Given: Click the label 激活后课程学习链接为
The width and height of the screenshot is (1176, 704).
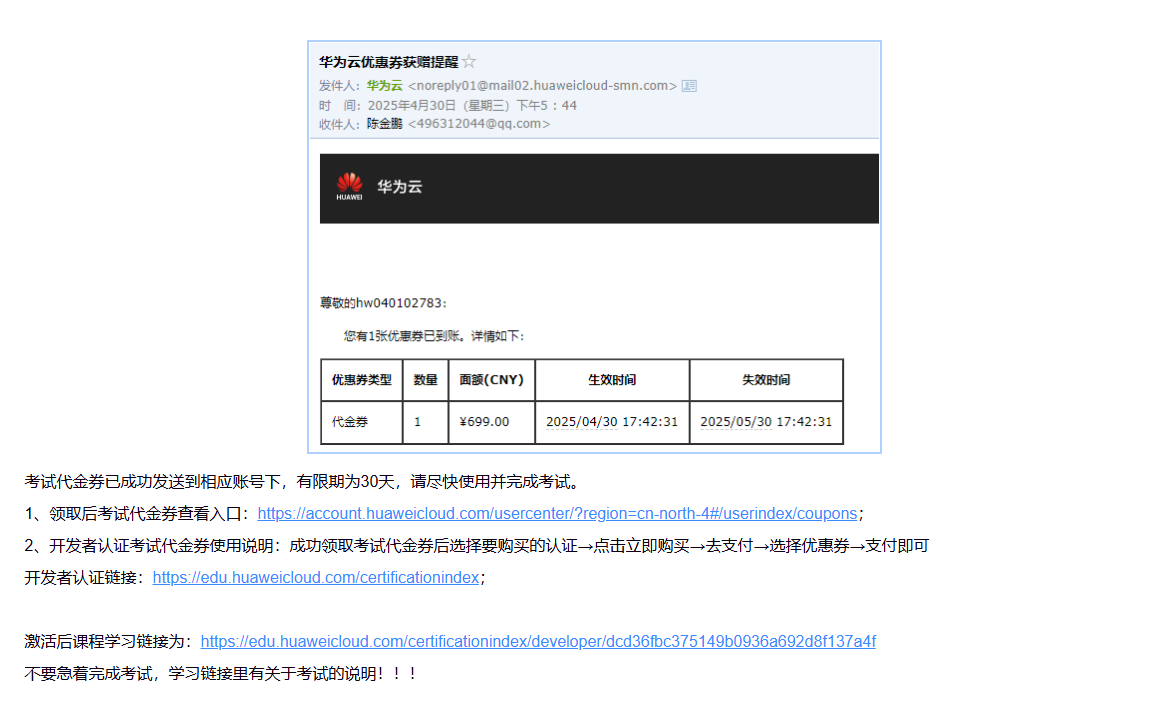Looking at the screenshot, I should click(110, 642).
